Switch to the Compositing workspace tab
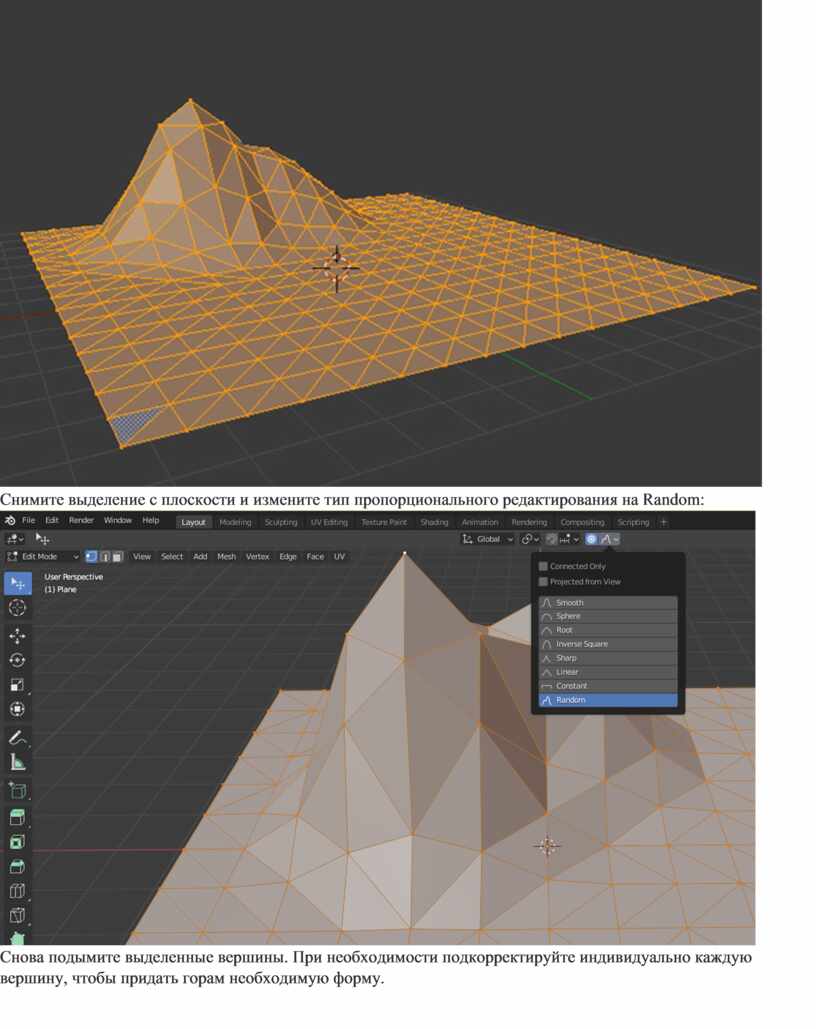816x1029 pixels. (x=582, y=522)
